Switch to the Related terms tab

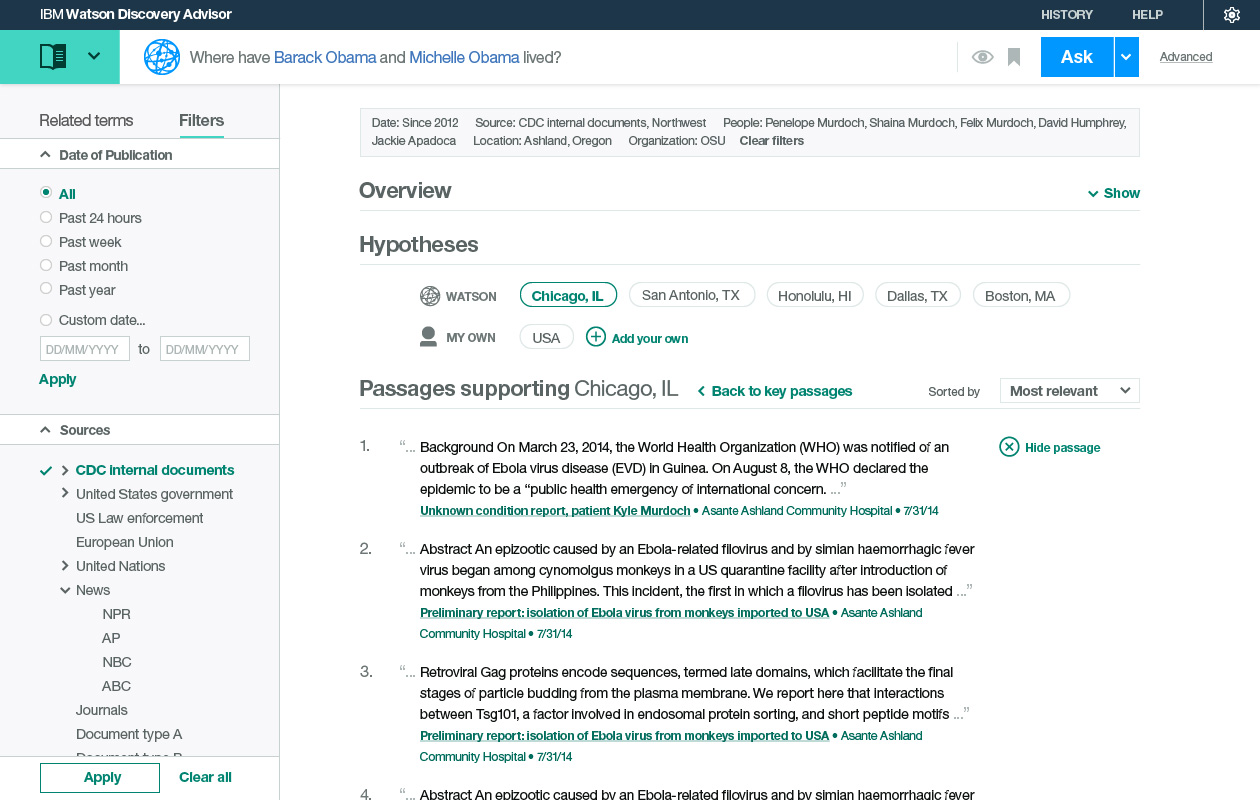[x=86, y=120]
